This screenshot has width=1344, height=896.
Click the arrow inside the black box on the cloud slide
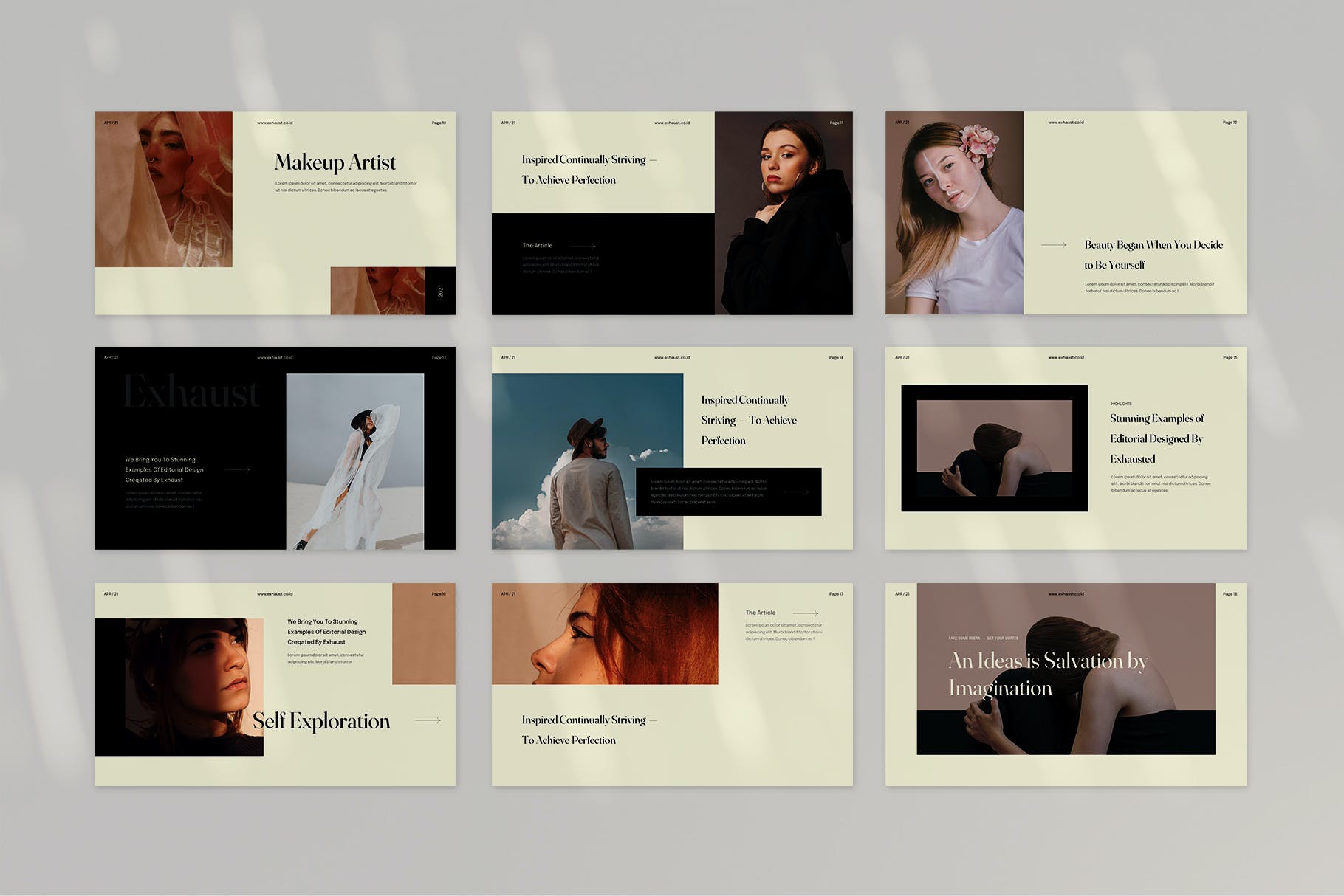(796, 492)
